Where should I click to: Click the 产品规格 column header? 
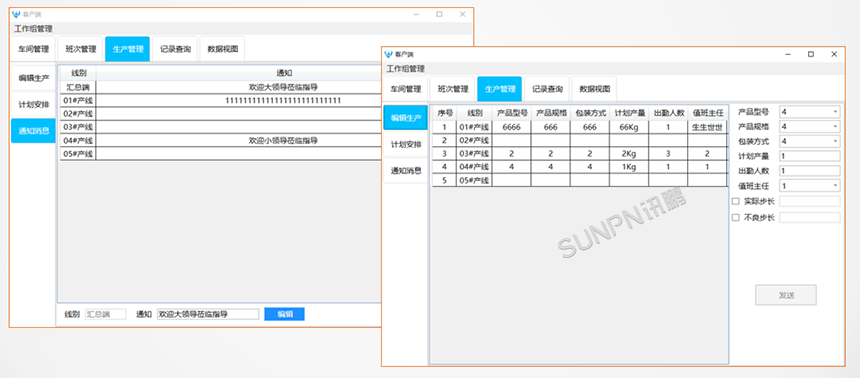(550, 112)
